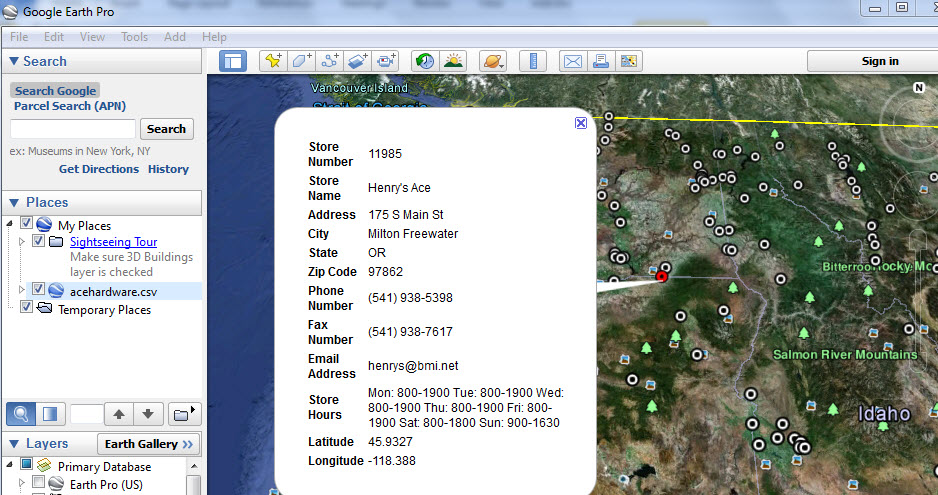Viewport: 938px width, 495px height.
Task: Click the email henrys@bmi.net text
Action: click(x=413, y=366)
